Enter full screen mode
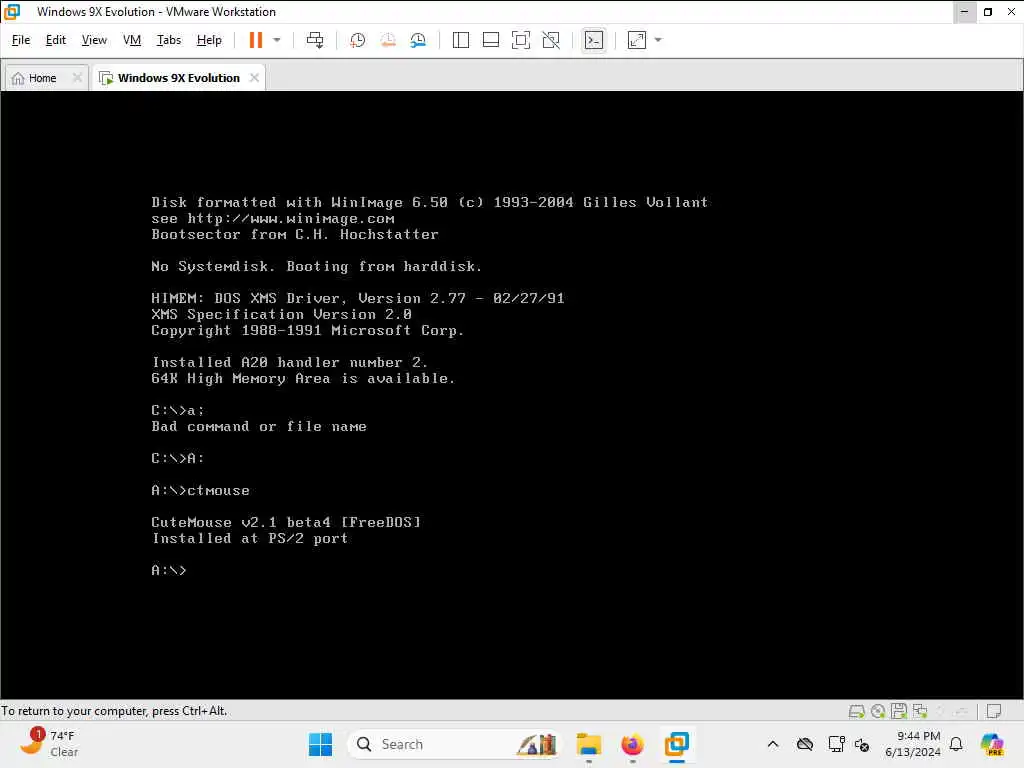Screen dimensions: 1024x768 pos(520,40)
